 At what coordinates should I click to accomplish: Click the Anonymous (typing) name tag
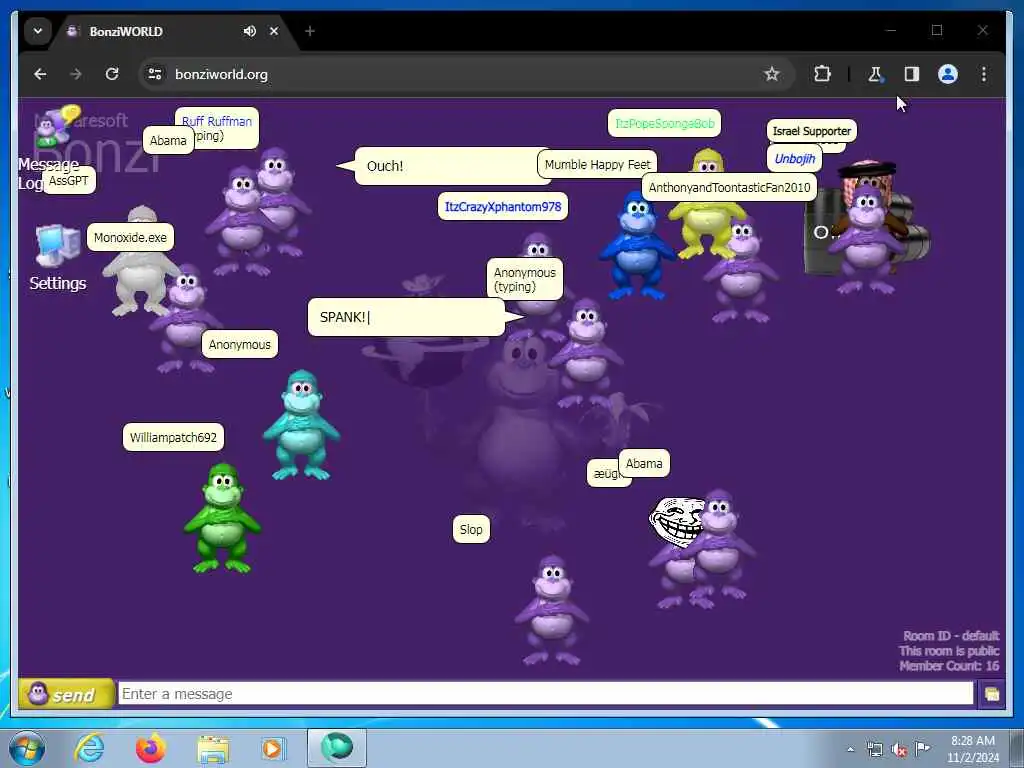pyautogui.click(x=525, y=280)
